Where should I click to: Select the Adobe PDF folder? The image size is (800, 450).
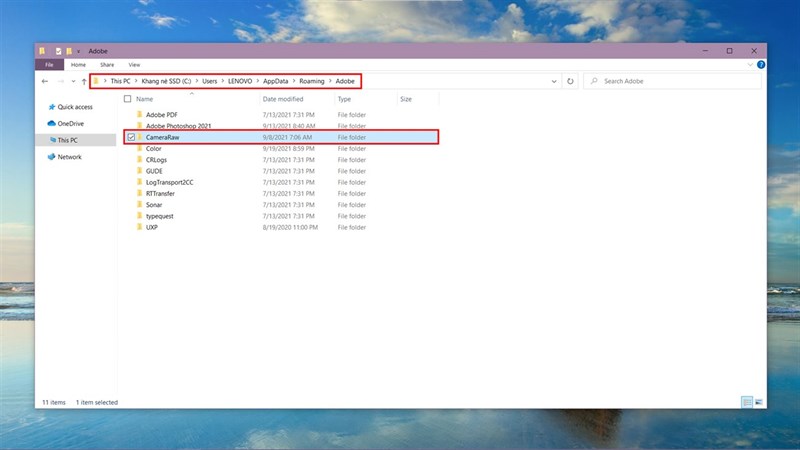(x=162, y=115)
